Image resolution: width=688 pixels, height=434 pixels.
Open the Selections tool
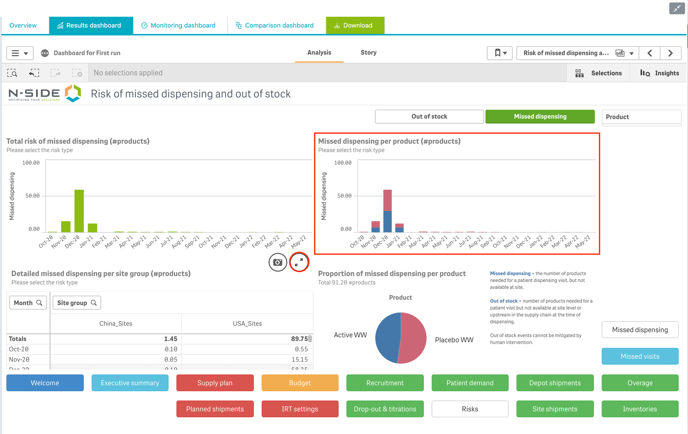tap(598, 73)
